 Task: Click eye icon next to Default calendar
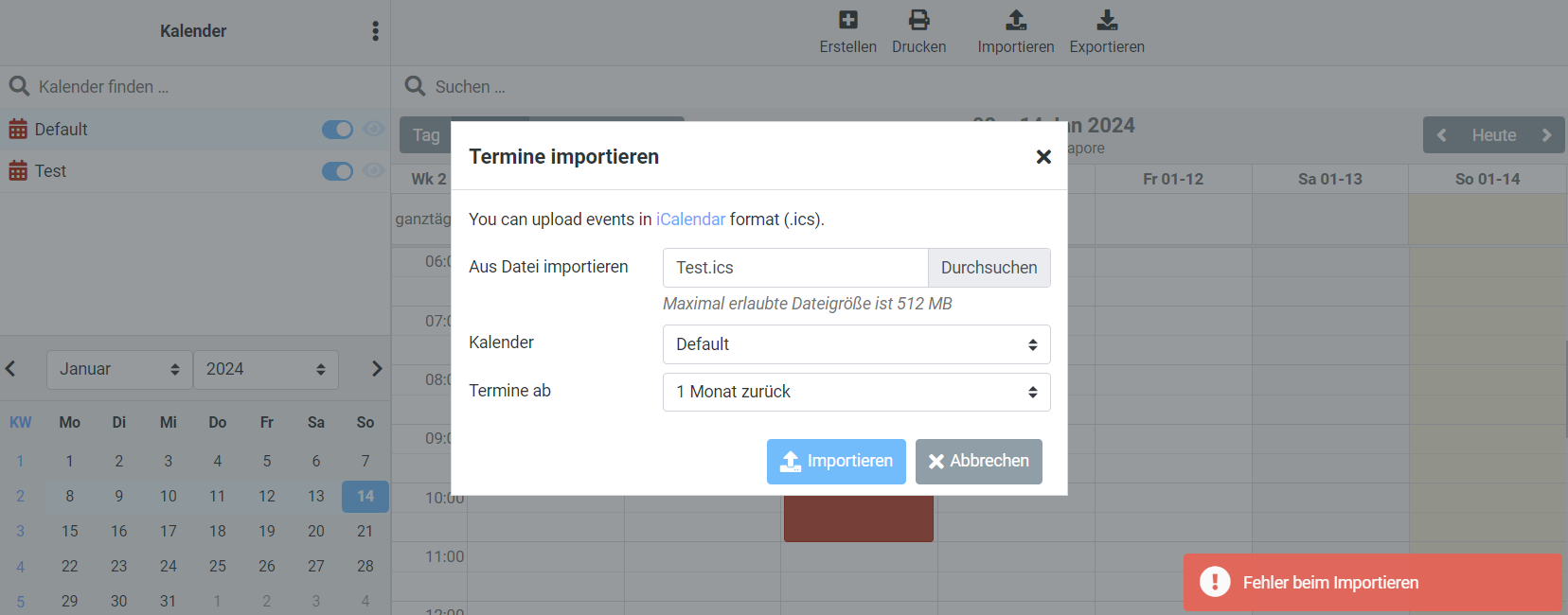coord(374,130)
